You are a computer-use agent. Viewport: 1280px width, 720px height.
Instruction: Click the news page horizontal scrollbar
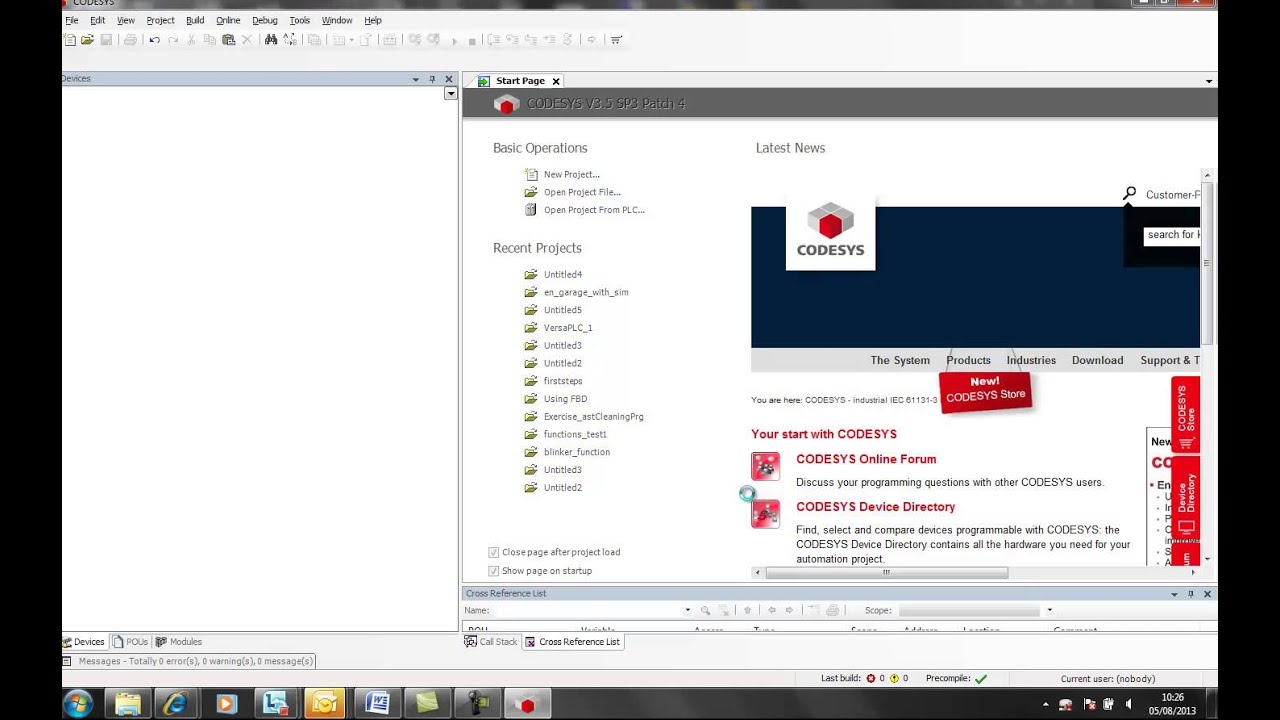(885, 573)
